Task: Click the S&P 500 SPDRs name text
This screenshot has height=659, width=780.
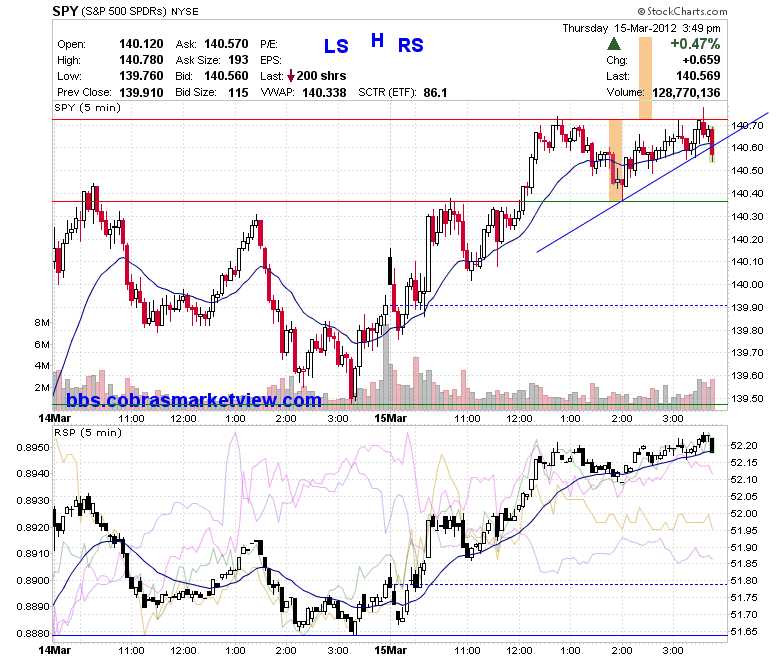Action: (x=124, y=11)
